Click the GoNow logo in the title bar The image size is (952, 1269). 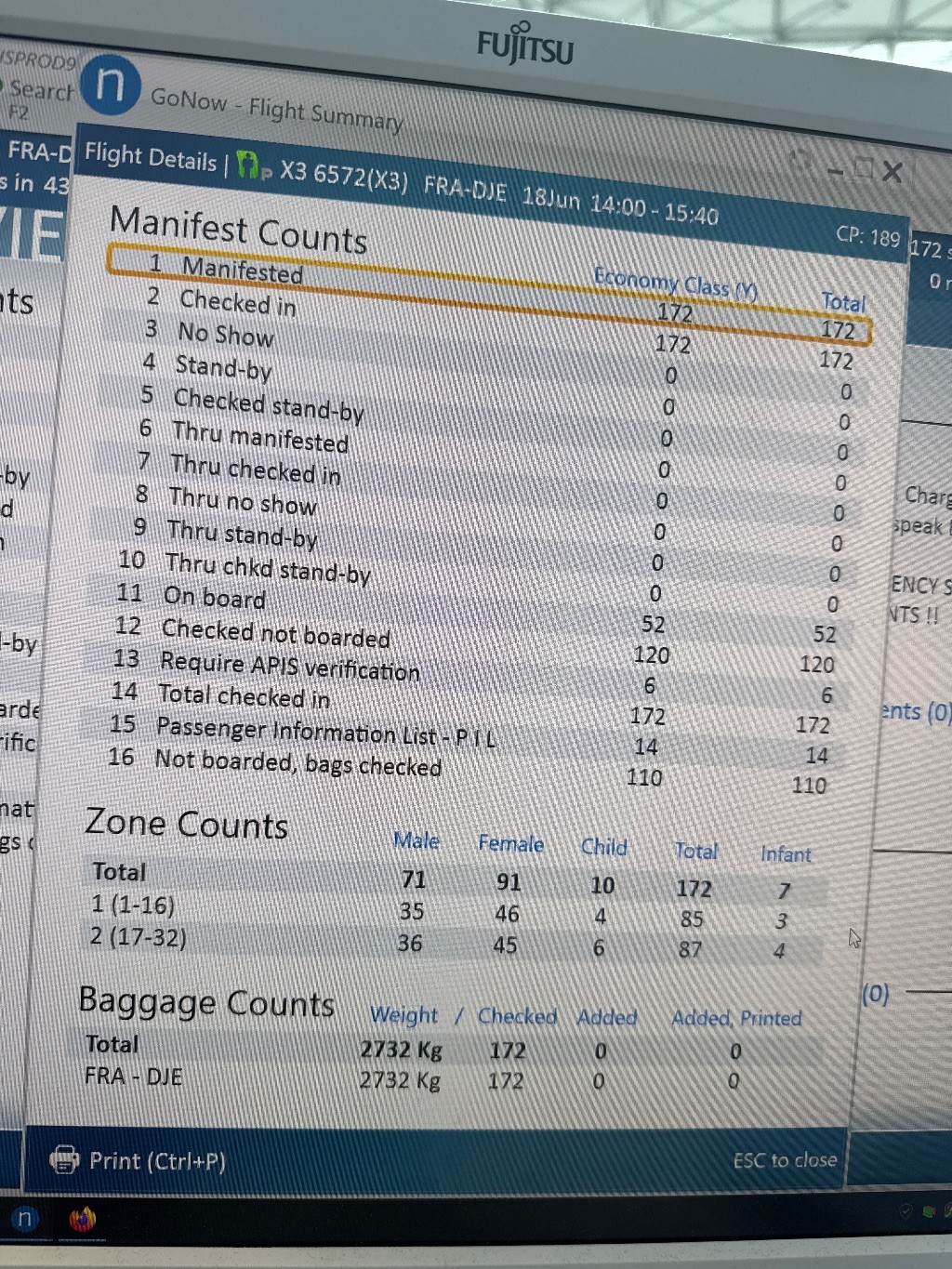click(110, 84)
